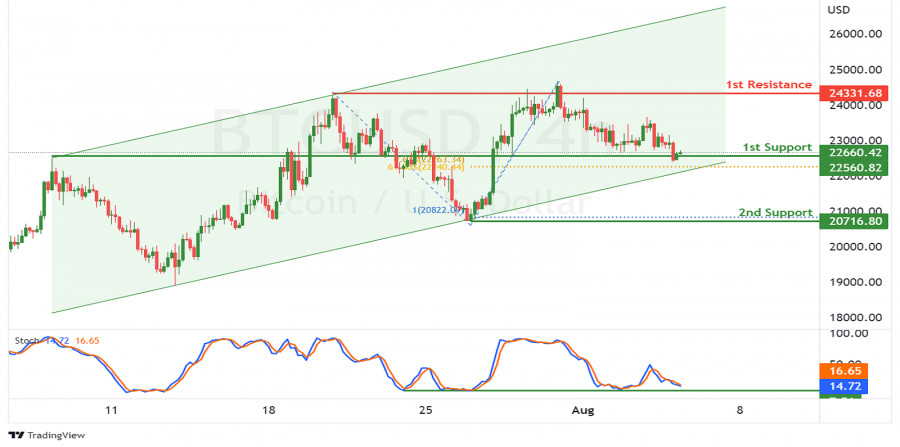Select the '2nd Support' label
The width and height of the screenshot is (900, 447).
(775, 213)
